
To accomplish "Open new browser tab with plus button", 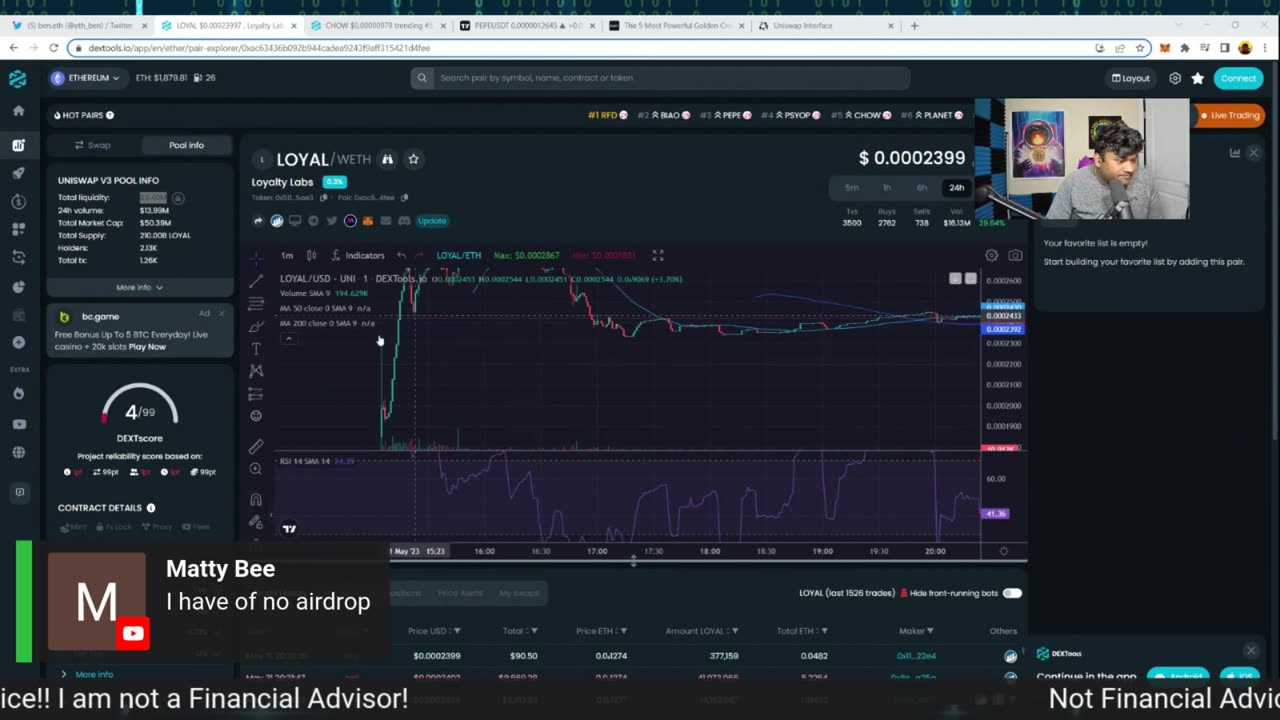I will click(x=914, y=25).
